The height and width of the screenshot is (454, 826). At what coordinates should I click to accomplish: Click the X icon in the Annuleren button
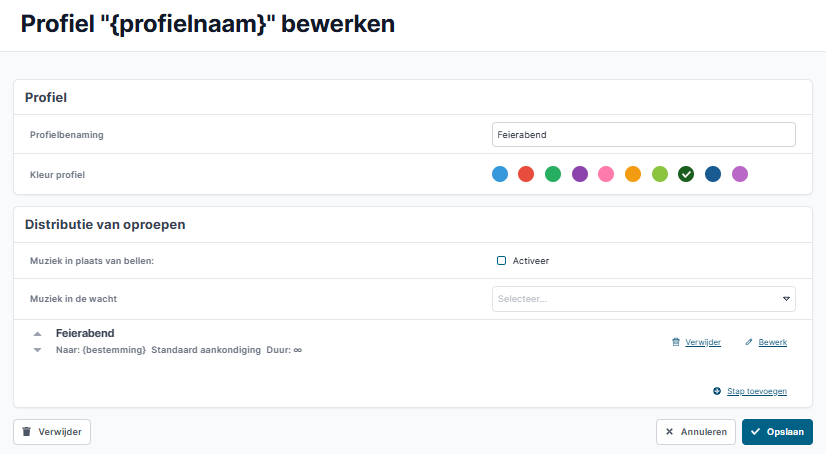click(x=670, y=432)
